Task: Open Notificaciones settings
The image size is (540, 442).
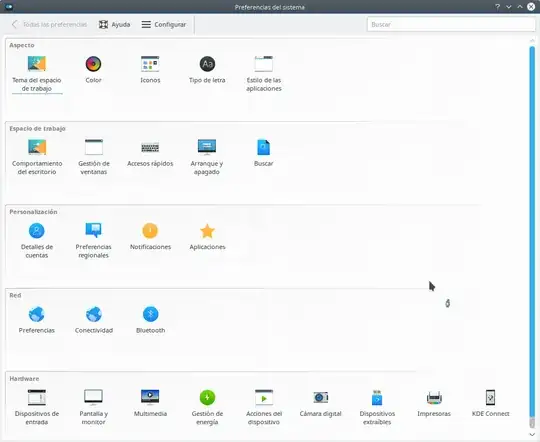Action: pyautogui.click(x=150, y=236)
